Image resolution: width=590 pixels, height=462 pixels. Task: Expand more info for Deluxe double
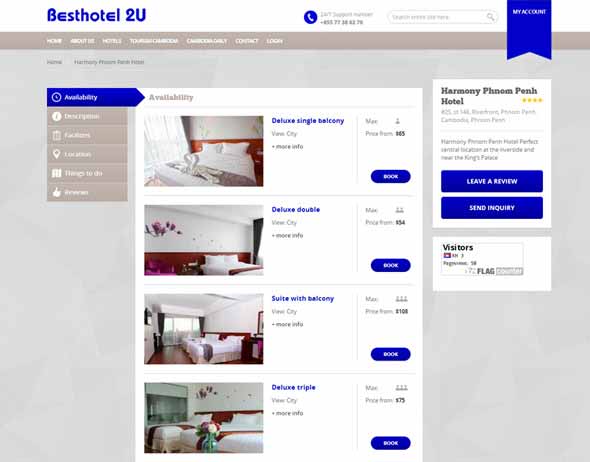pos(287,236)
